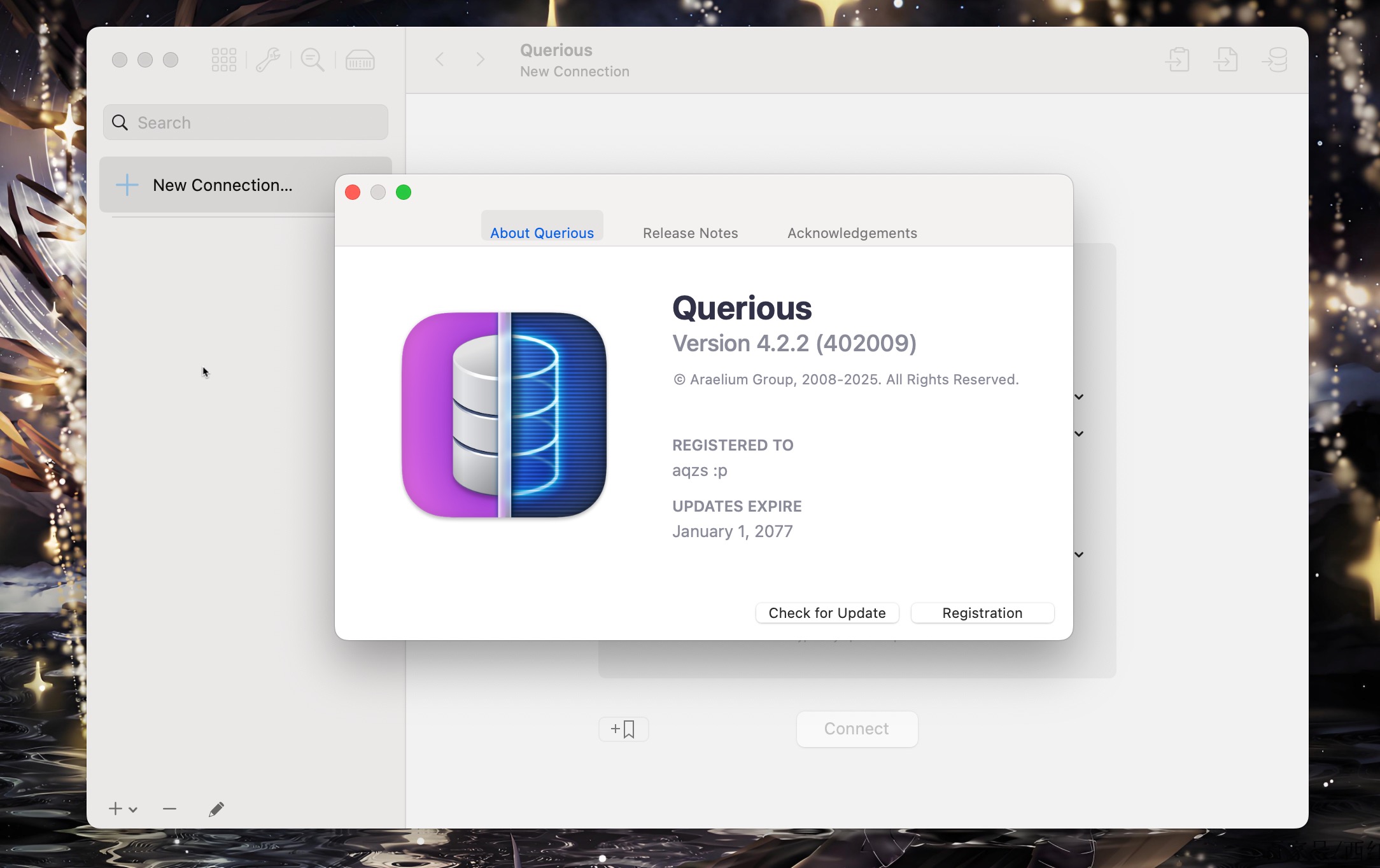Go back with the left arrow
1380x868 pixels.
(x=439, y=59)
